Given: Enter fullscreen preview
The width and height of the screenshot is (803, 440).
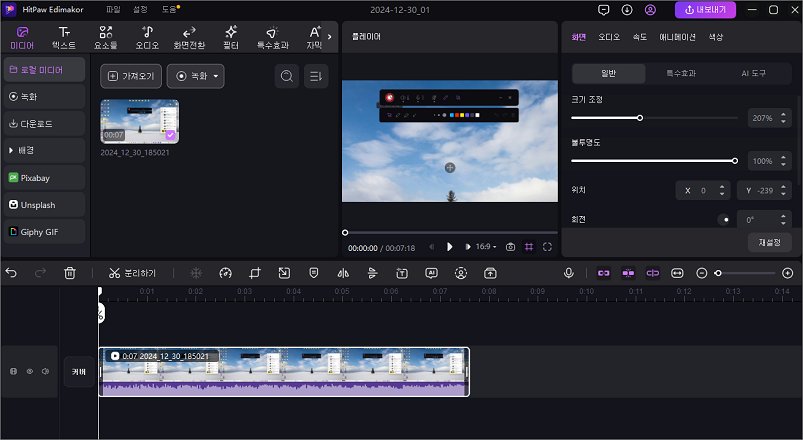Looking at the screenshot, I should coord(547,247).
